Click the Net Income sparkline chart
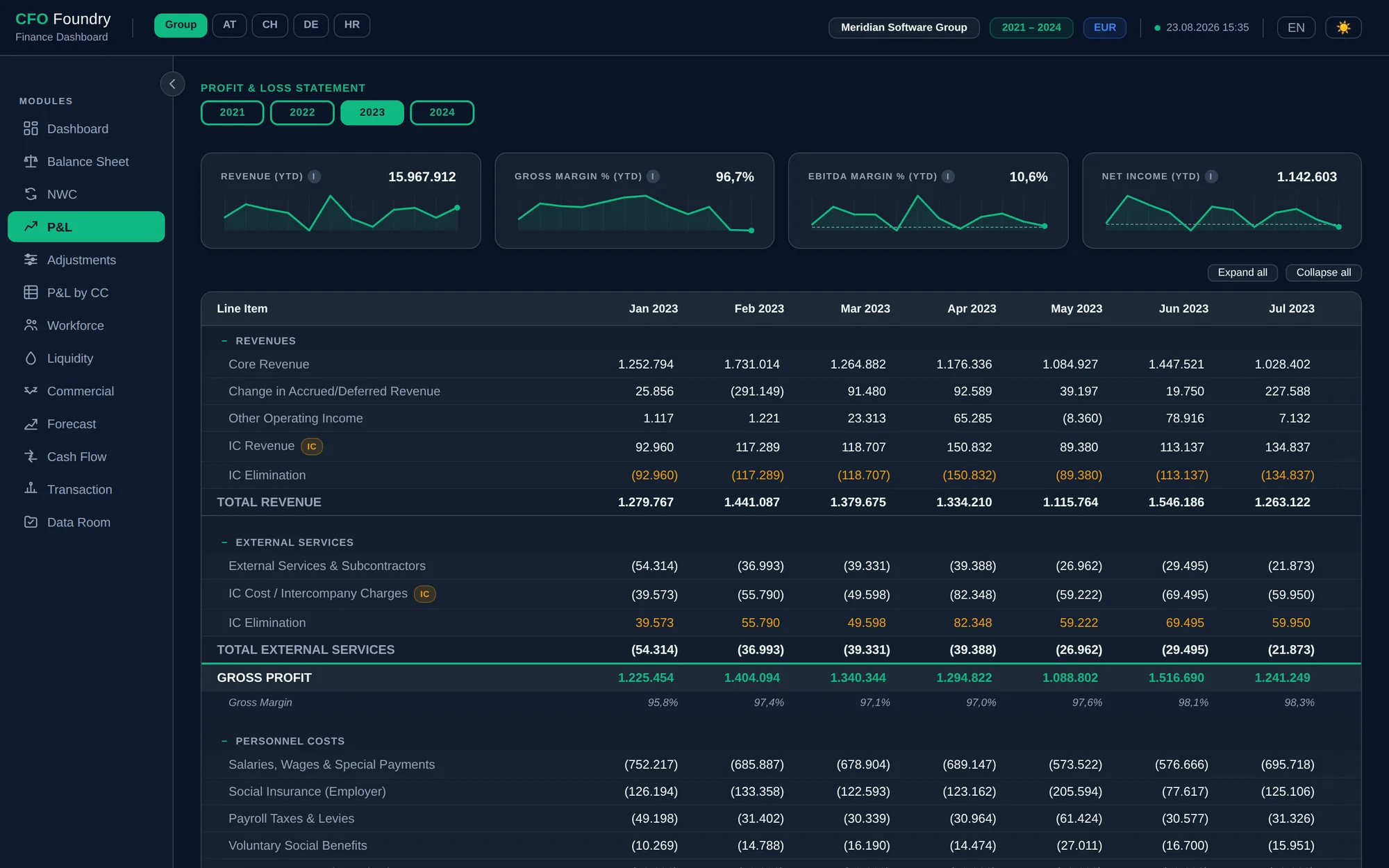Viewport: 1389px width, 868px height. (x=1222, y=213)
